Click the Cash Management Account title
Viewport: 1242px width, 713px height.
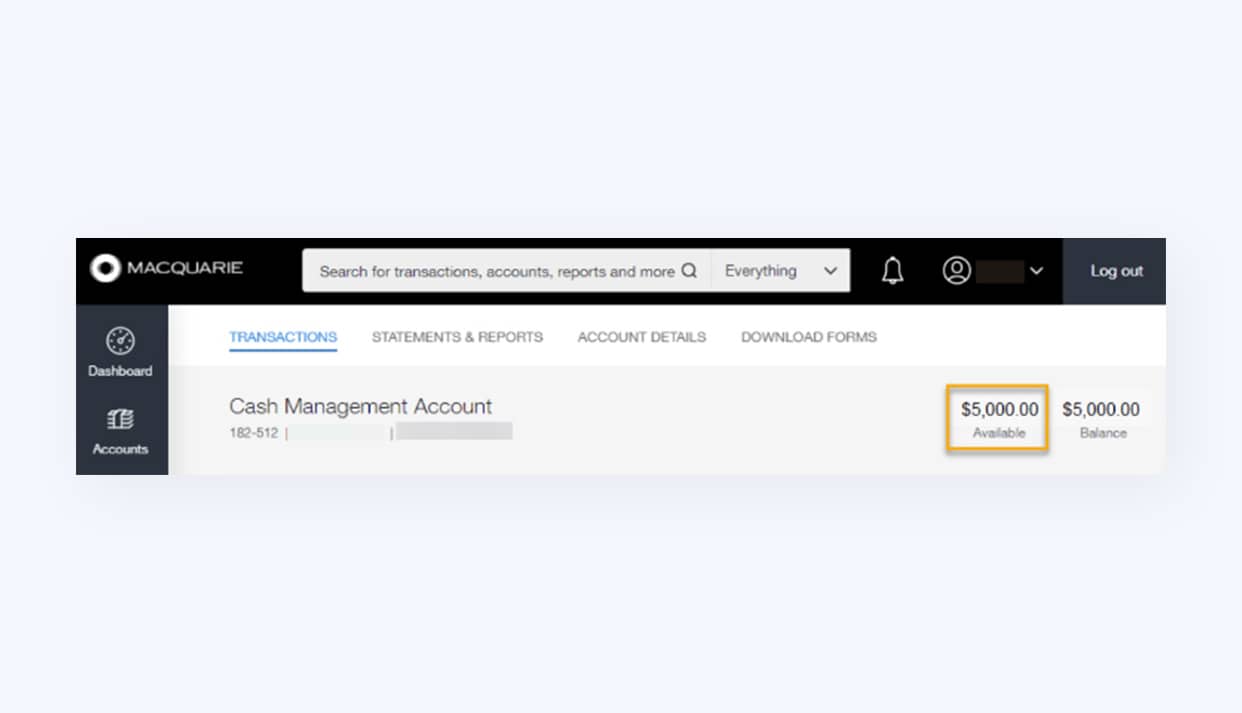pyautogui.click(x=361, y=406)
